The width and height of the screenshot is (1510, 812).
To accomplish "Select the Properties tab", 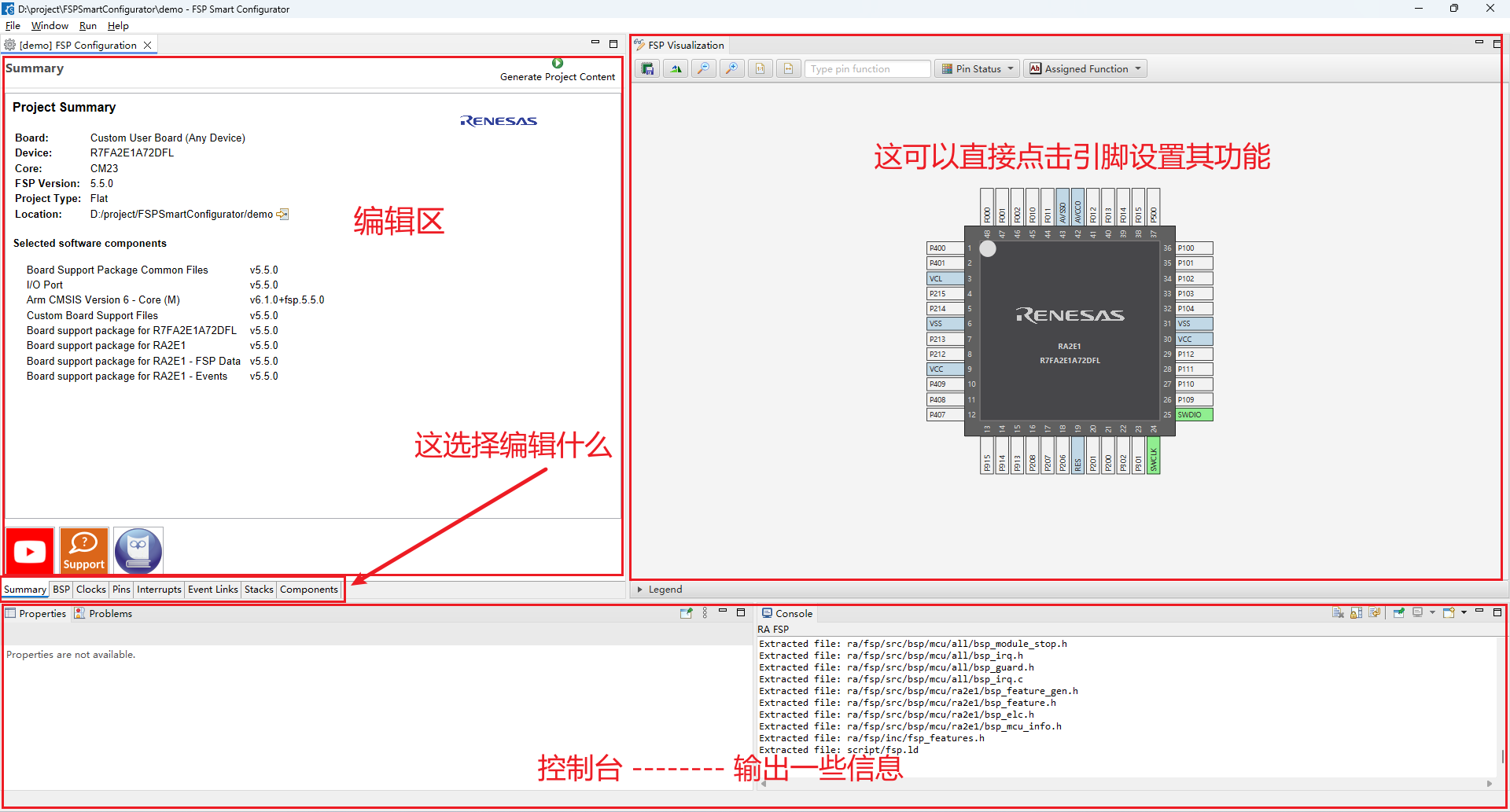I will click(36, 614).
